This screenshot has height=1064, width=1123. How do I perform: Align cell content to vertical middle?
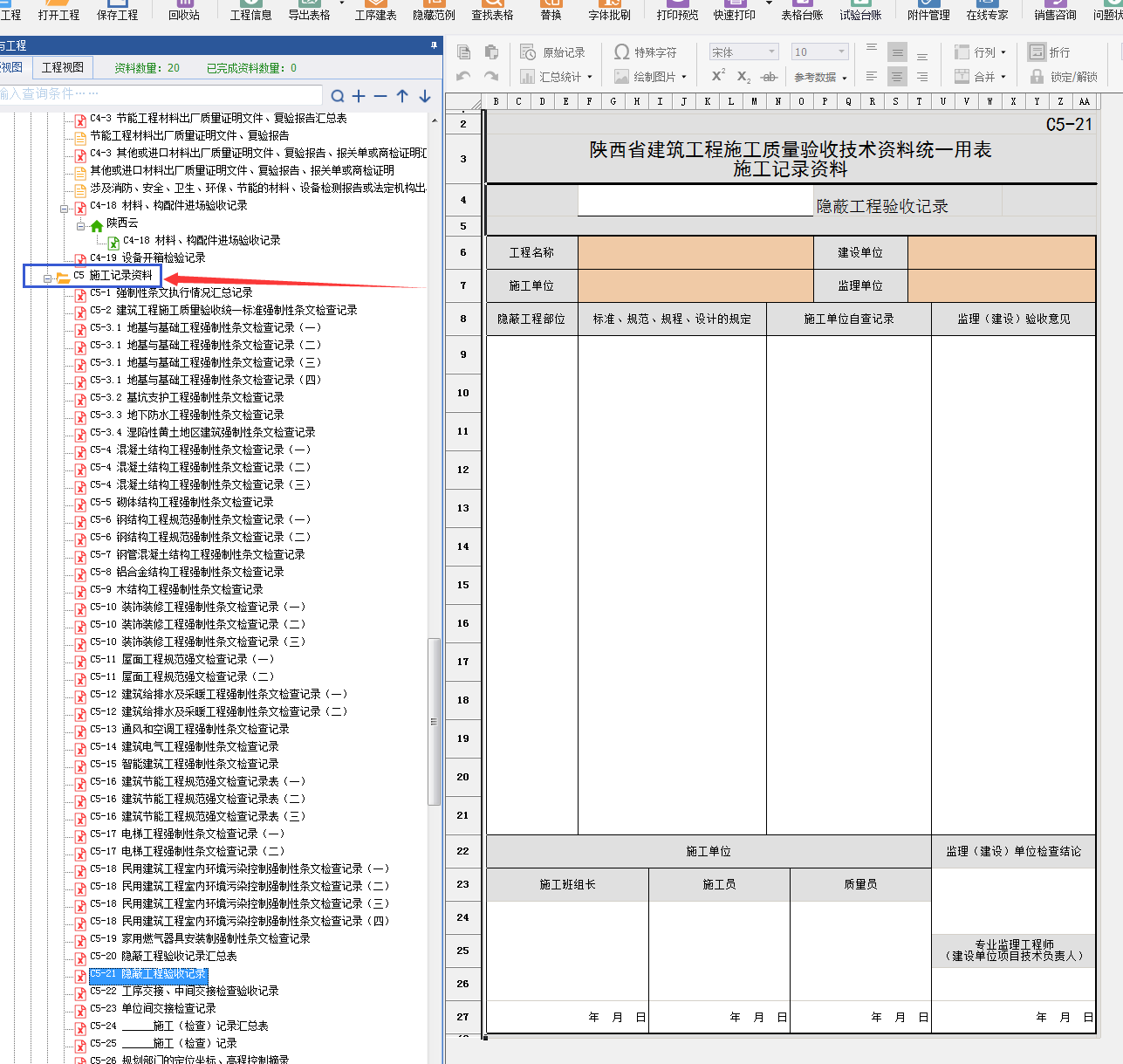897,52
